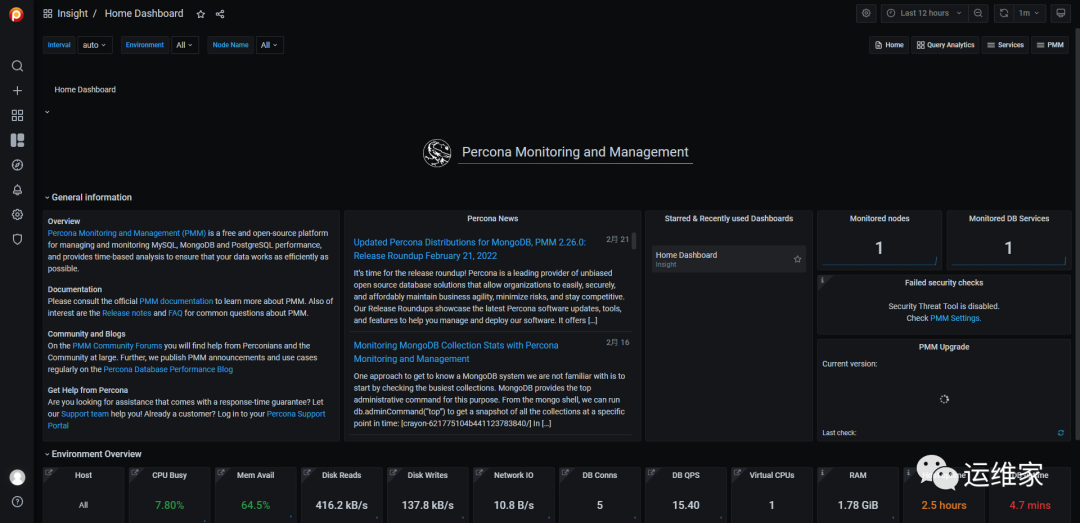The width and height of the screenshot is (1080, 523).
Task: Open the Release notes link
Action: [x=126, y=313]
